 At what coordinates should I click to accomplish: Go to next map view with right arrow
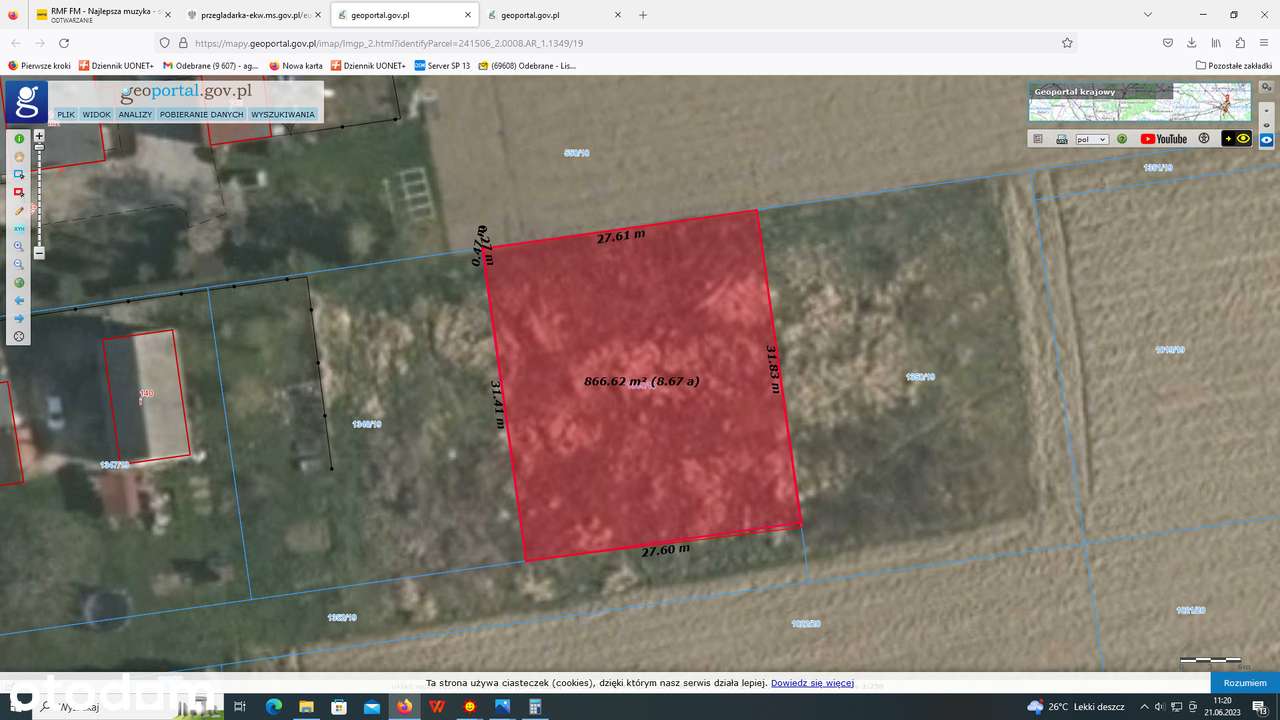(x=19, y=318)
